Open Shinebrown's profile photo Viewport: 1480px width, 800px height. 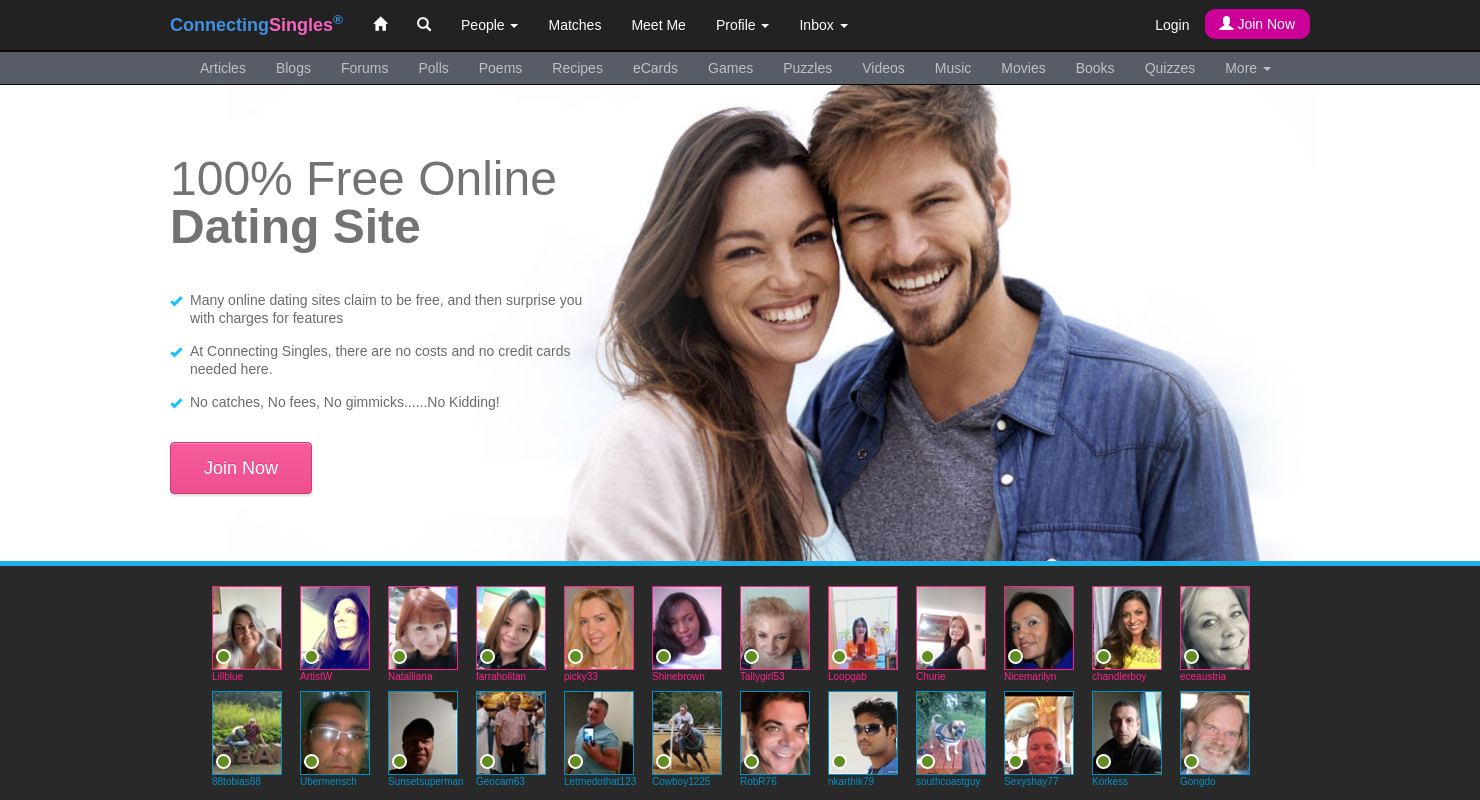coord(687,628)
